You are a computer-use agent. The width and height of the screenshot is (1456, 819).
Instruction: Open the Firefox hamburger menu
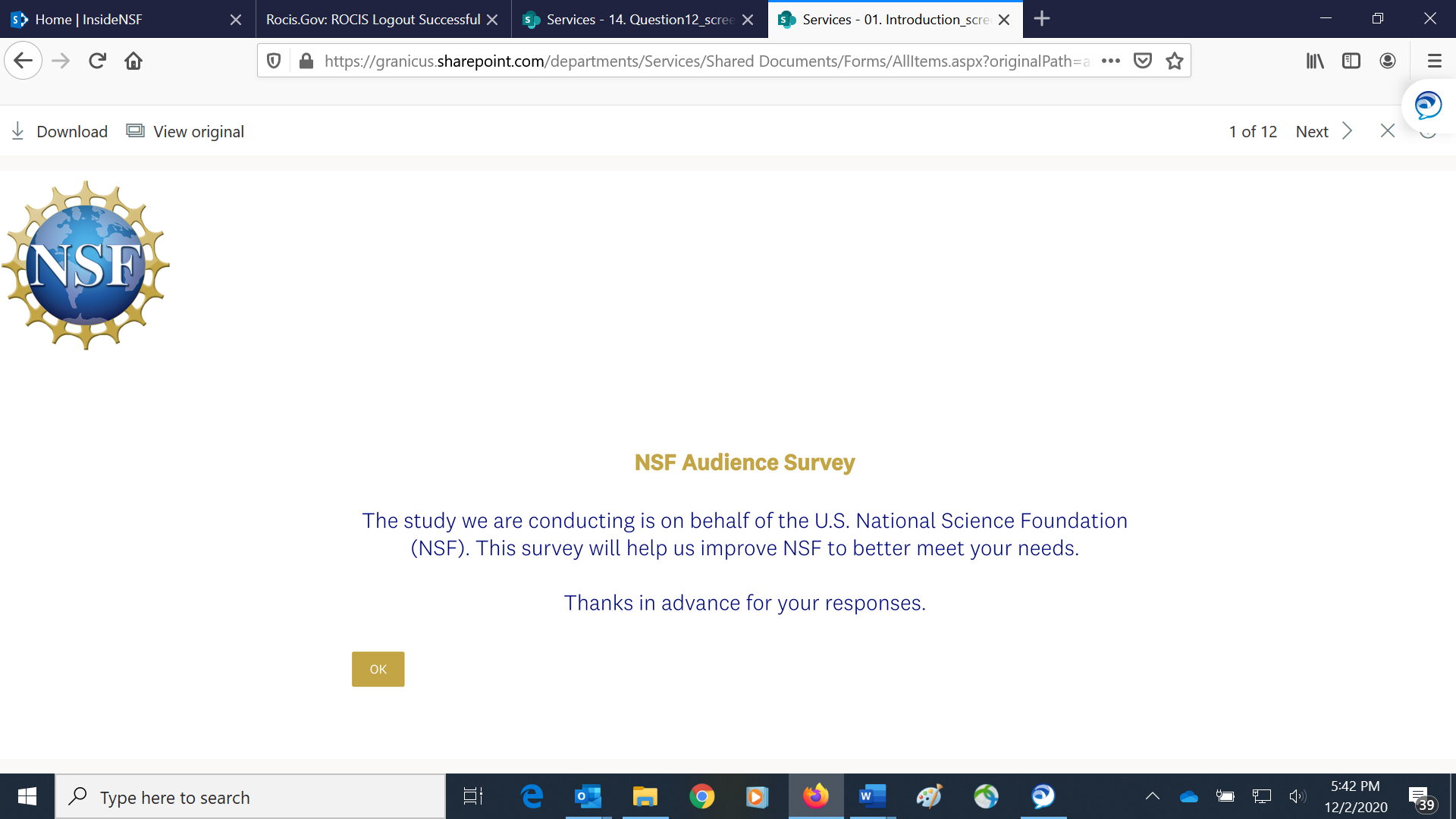1434,61
